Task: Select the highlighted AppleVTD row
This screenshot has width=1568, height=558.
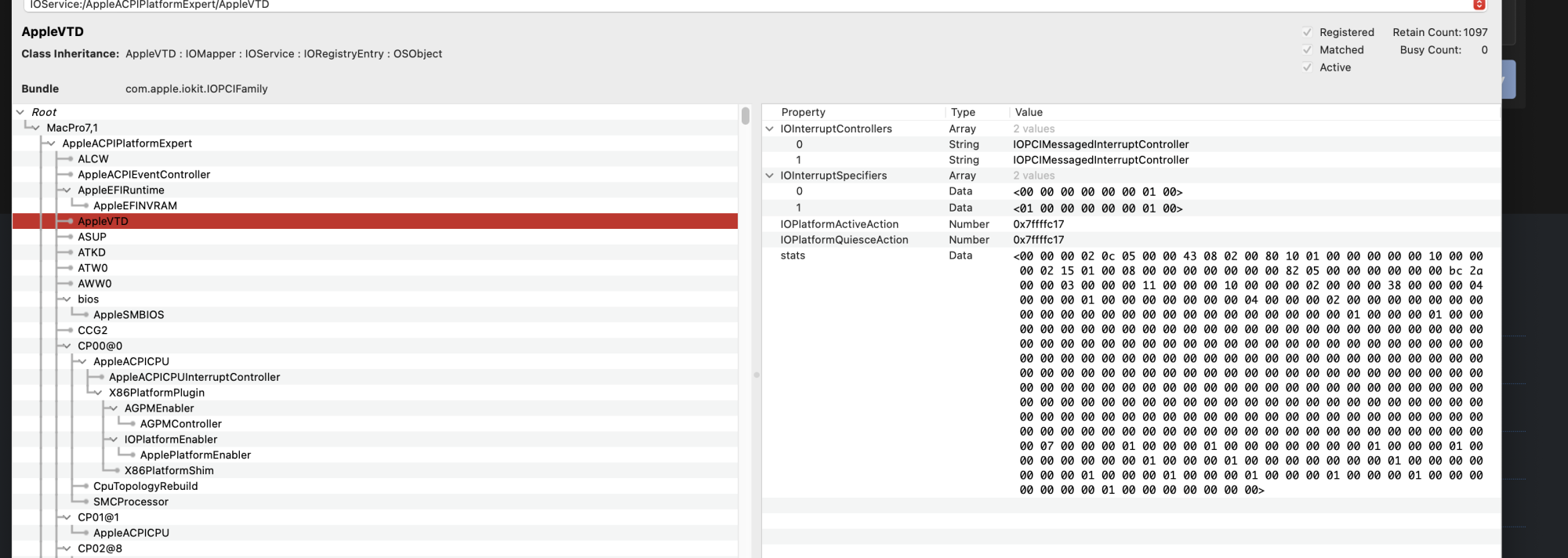Action: click(375, 221)
